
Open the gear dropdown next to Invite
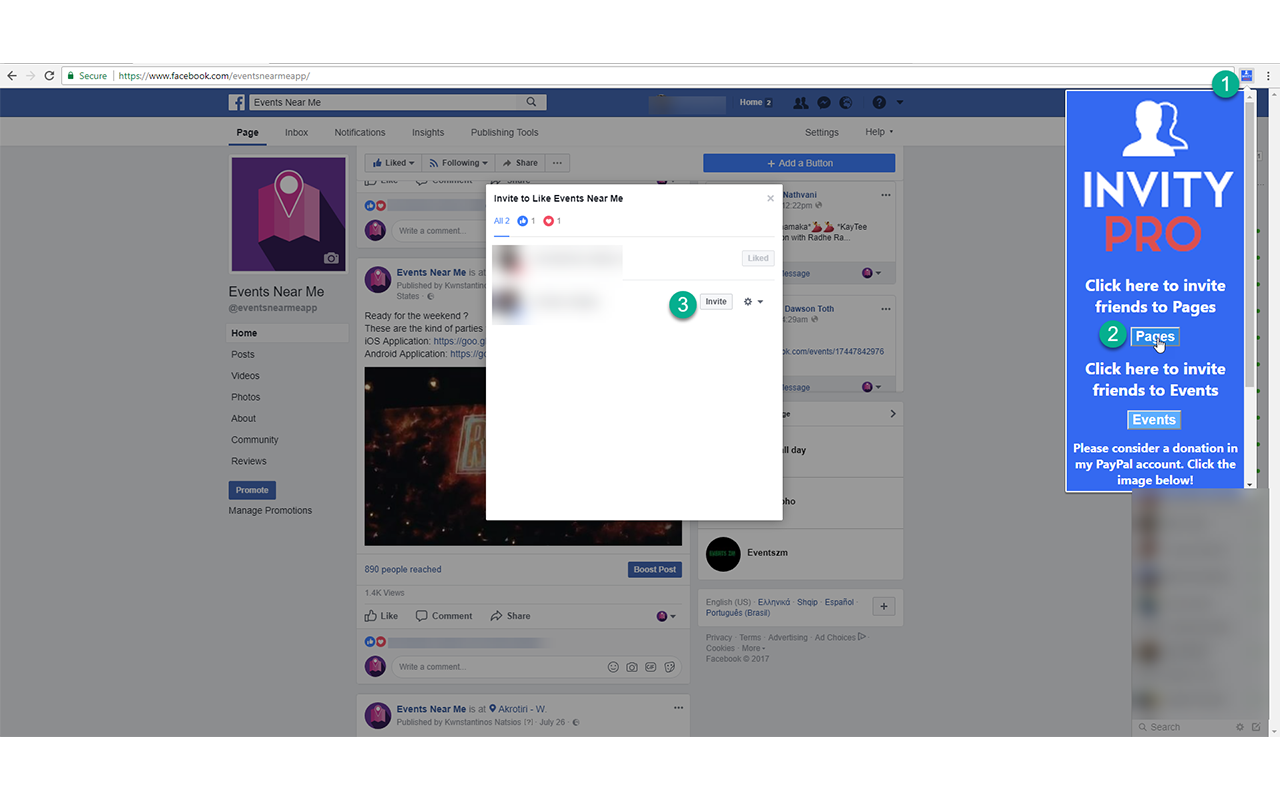753,302
